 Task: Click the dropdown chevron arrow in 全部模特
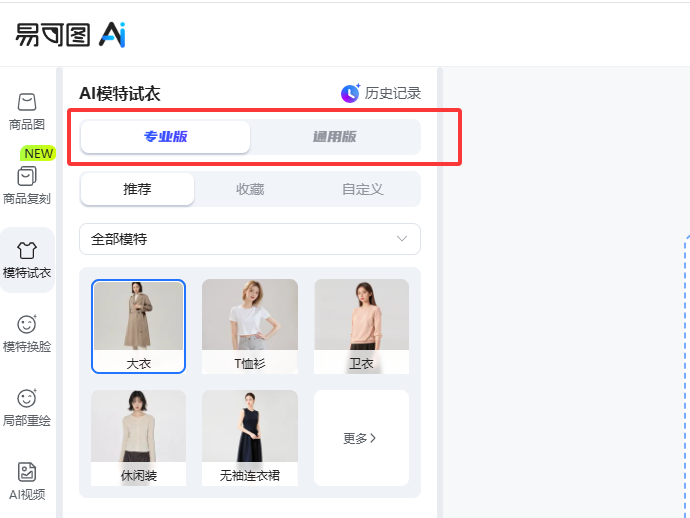coord(402,239)
